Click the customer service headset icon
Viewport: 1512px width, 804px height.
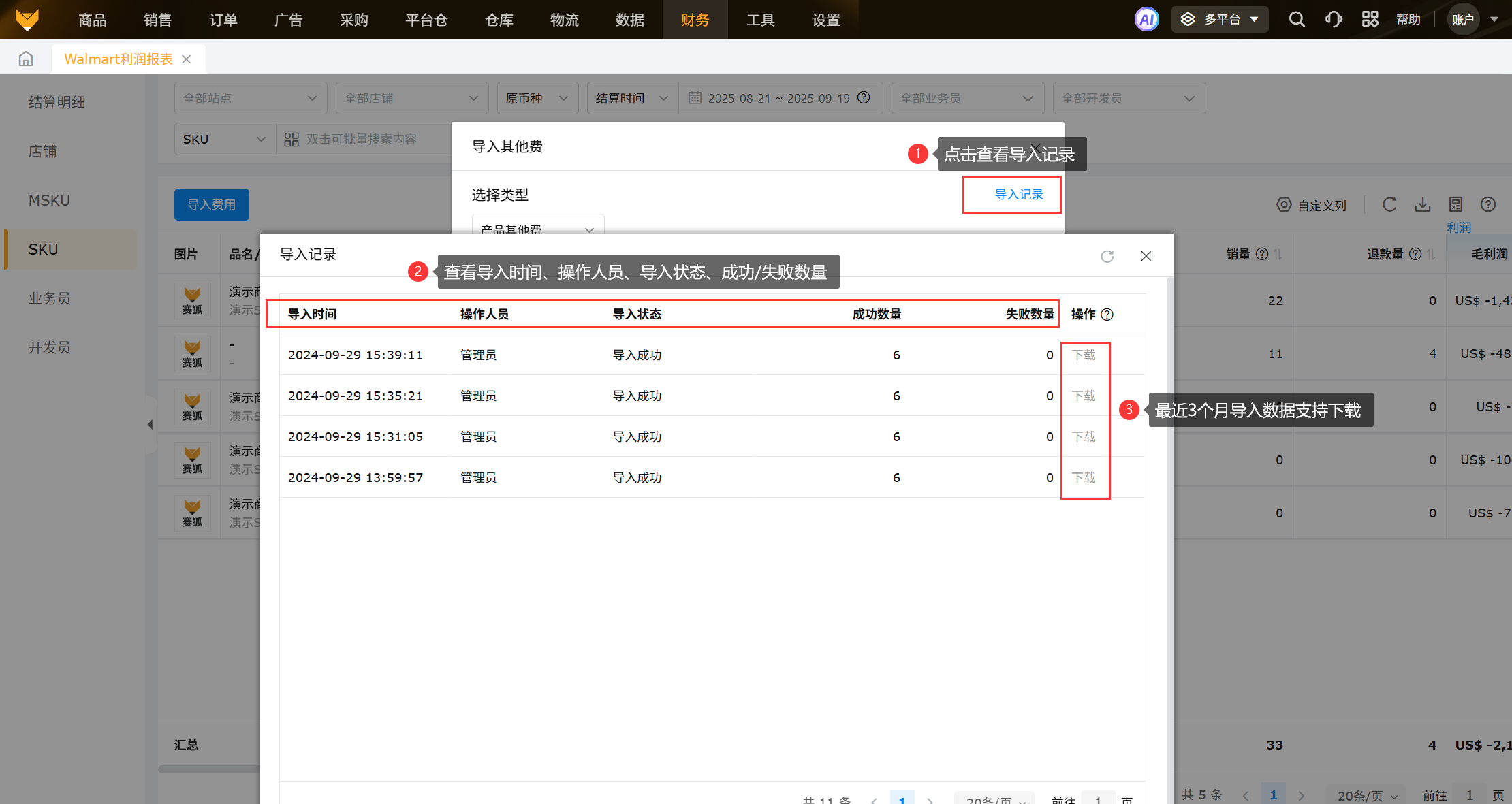tap(1334, 19)
